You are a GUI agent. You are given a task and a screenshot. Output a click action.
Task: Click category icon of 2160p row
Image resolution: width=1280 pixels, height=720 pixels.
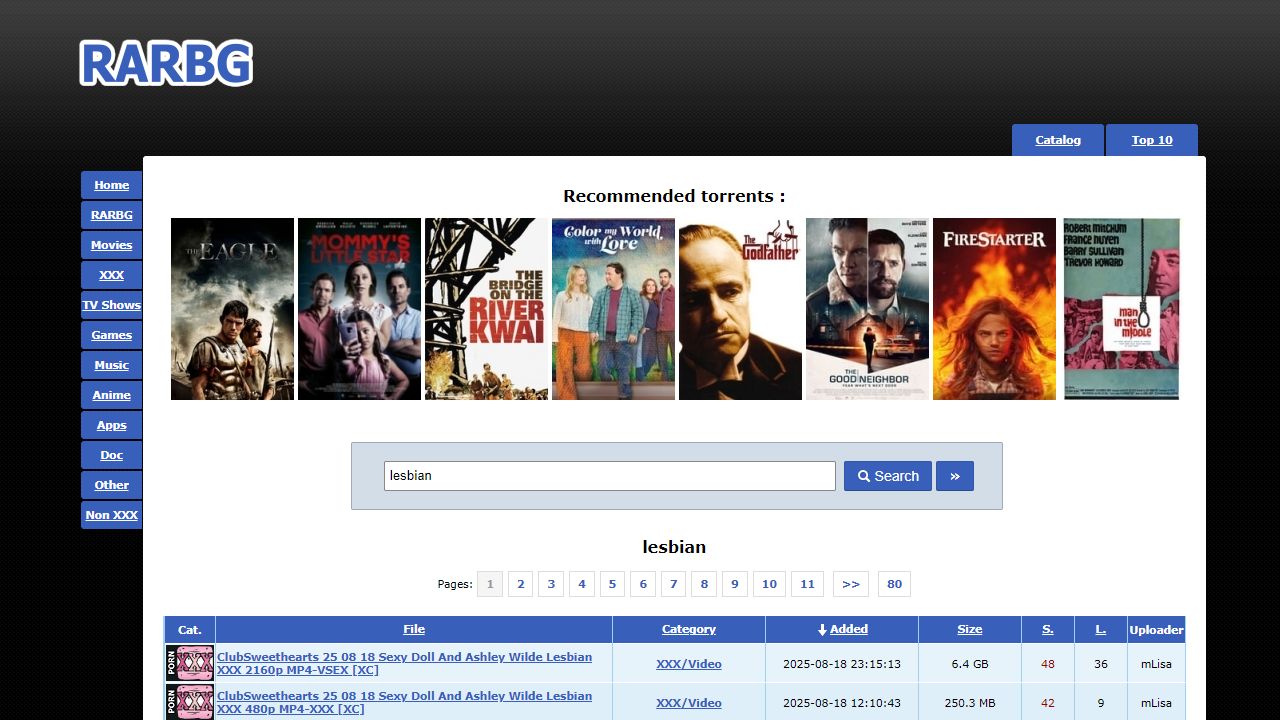point(190,664)
